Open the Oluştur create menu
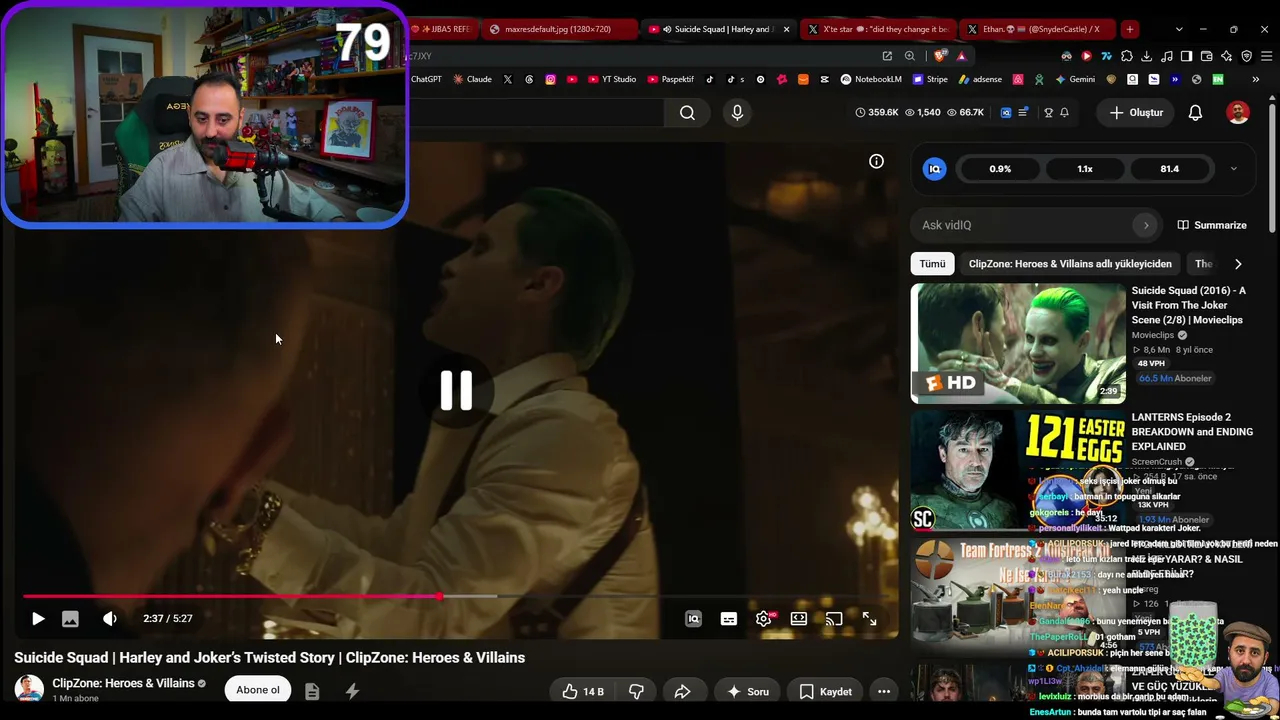This screenshot has height=720, width=1280. [x=1136, y=113]
